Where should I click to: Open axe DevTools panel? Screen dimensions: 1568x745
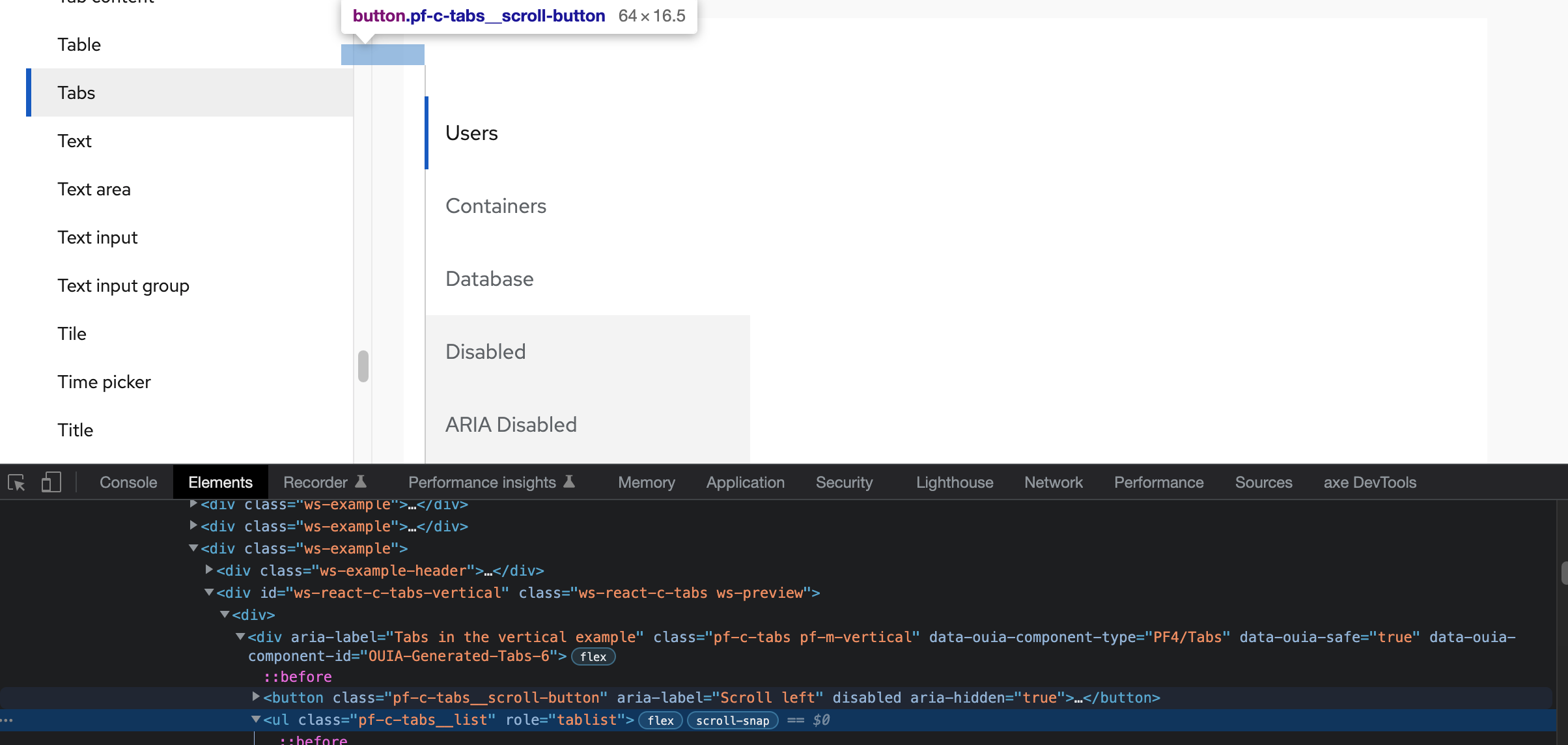coord(1369,483)
